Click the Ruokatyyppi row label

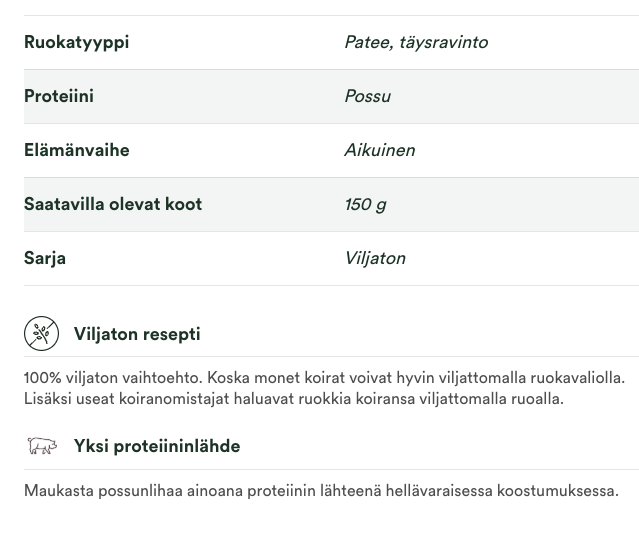pyautogui.click(x=76, y=43)
